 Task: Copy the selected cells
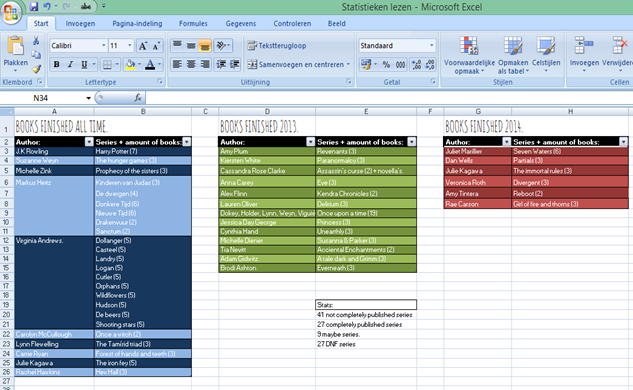(x=36, y=55)
